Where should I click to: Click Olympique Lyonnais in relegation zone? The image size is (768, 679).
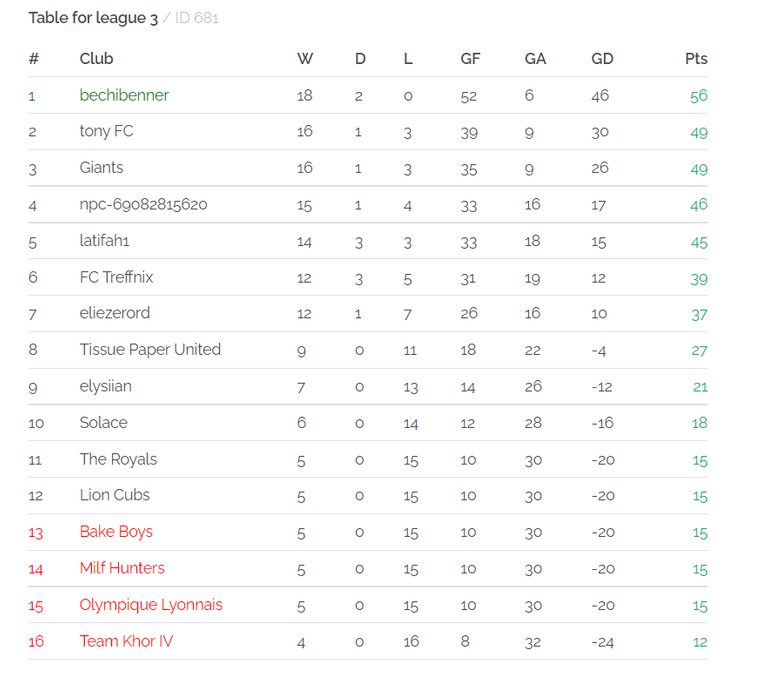pos(151,605)
